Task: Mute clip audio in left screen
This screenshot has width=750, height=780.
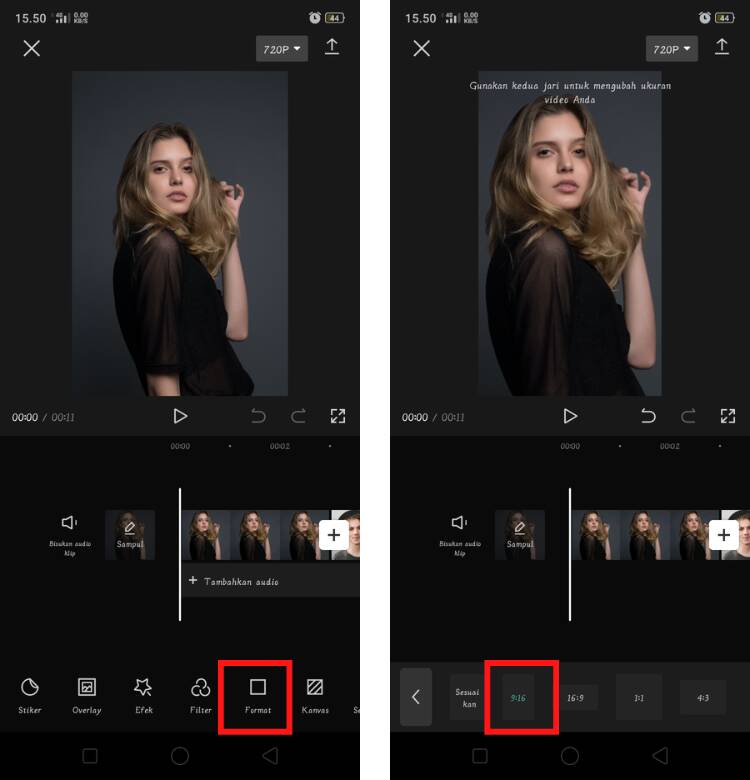Action: pos(70,535)
